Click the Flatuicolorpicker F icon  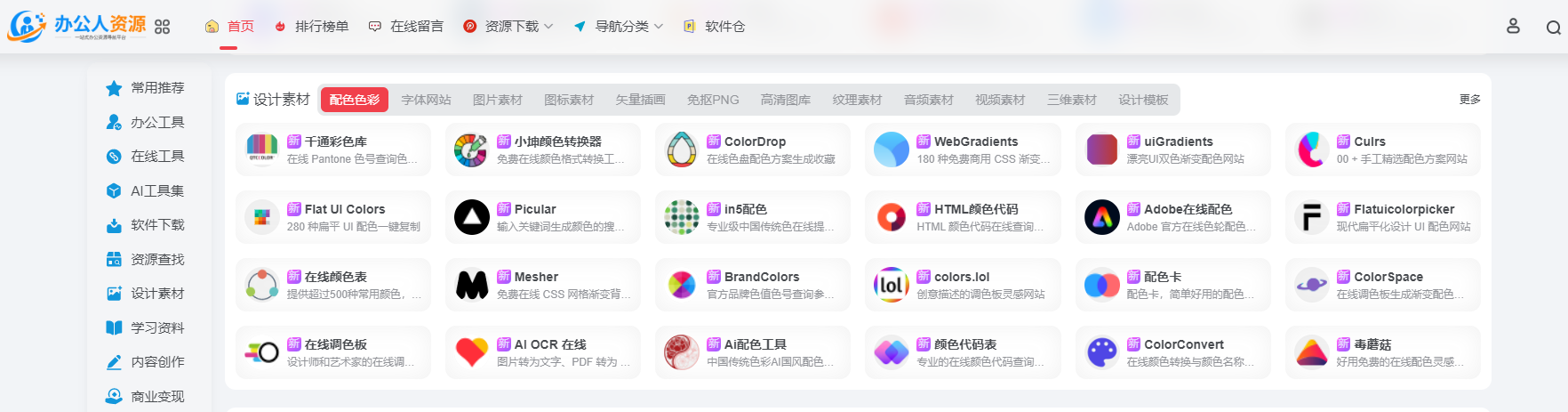1312,217
